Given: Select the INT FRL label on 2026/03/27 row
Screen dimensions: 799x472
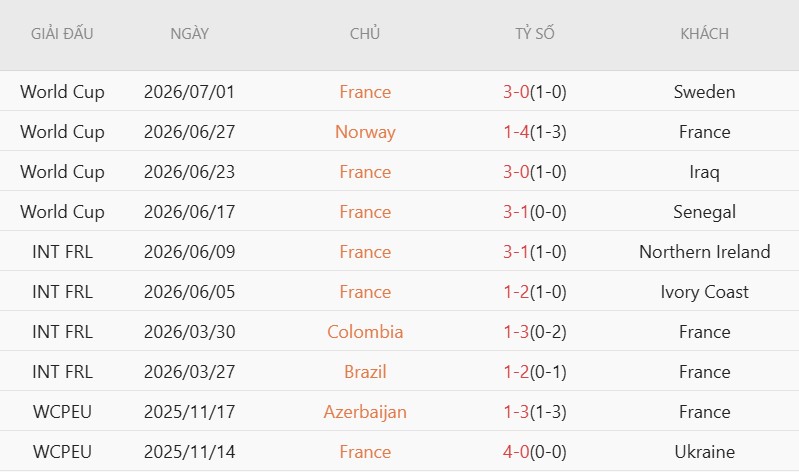Looking at the screenshot, I should click(62, 372).
